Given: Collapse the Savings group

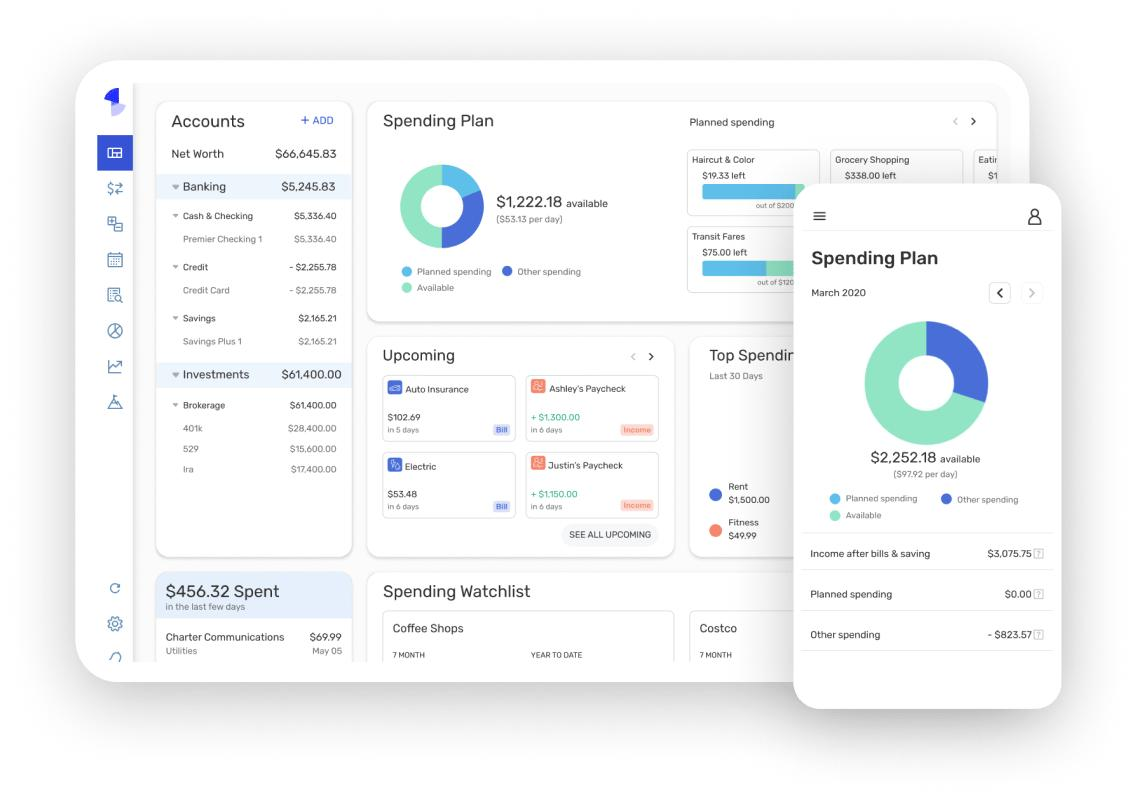Looking at the screenshot, I should (x=175, y=318).
